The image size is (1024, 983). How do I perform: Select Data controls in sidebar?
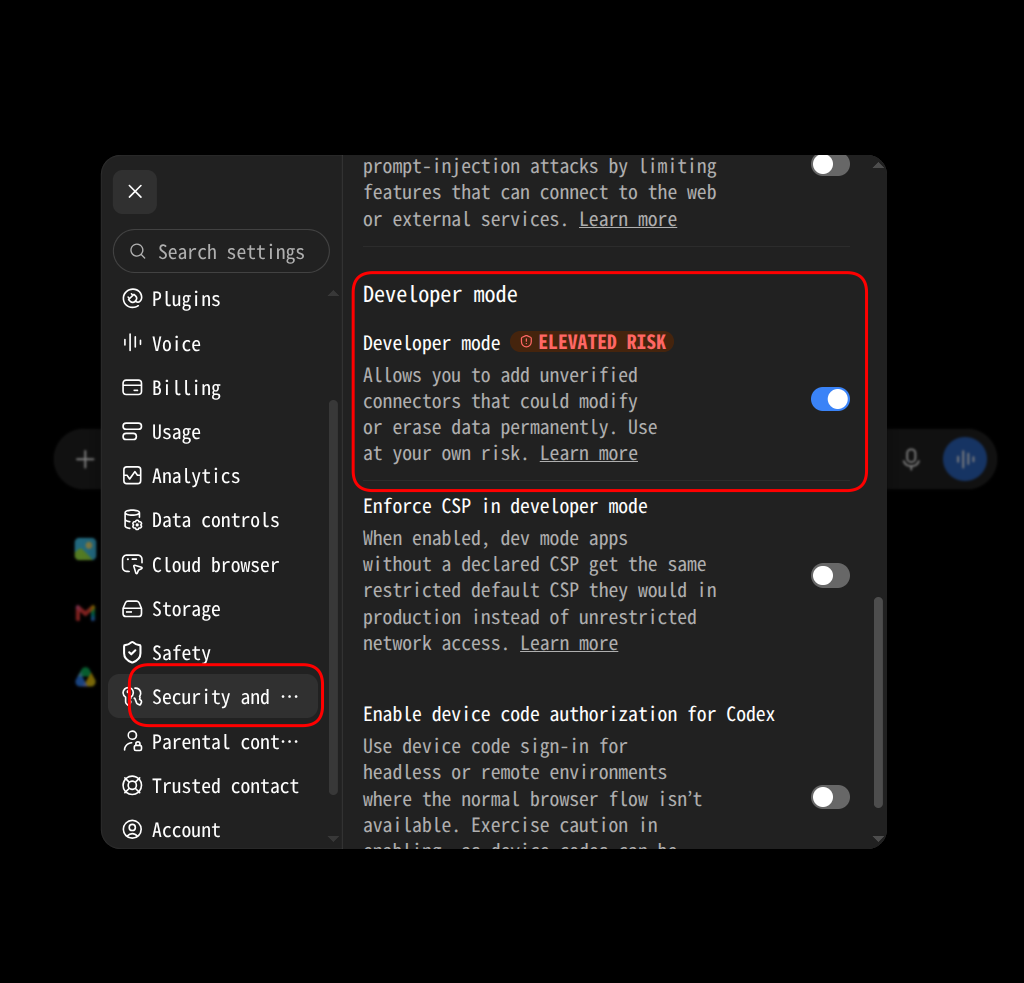[215, 521]
